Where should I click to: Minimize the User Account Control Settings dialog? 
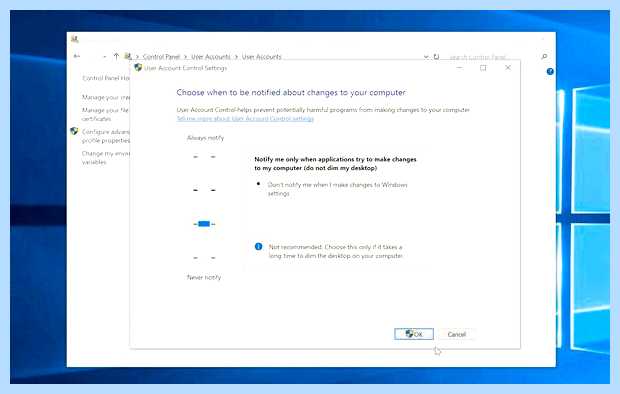coord(459,68)
